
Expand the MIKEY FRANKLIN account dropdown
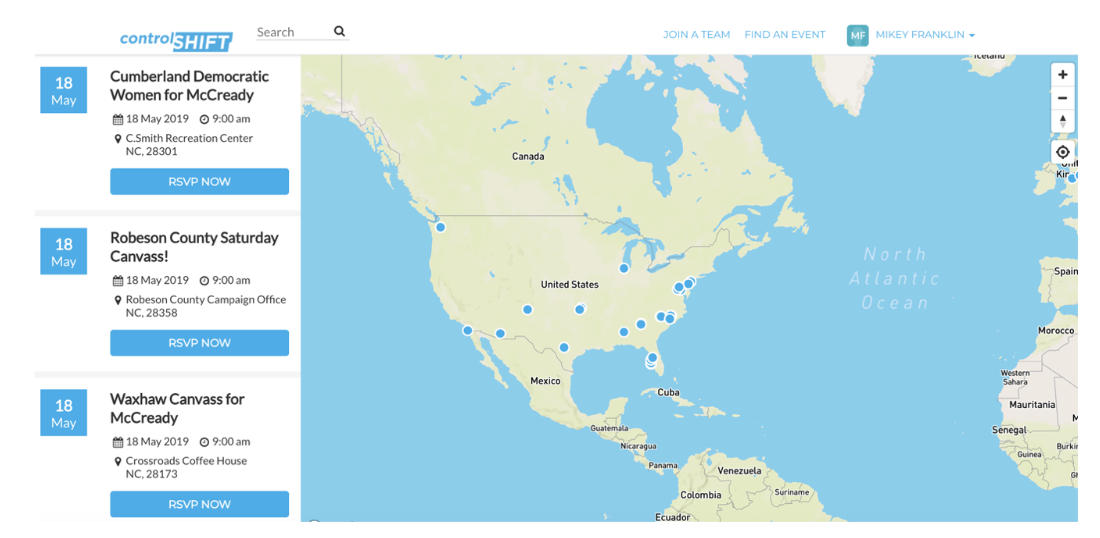pos(925,35)
